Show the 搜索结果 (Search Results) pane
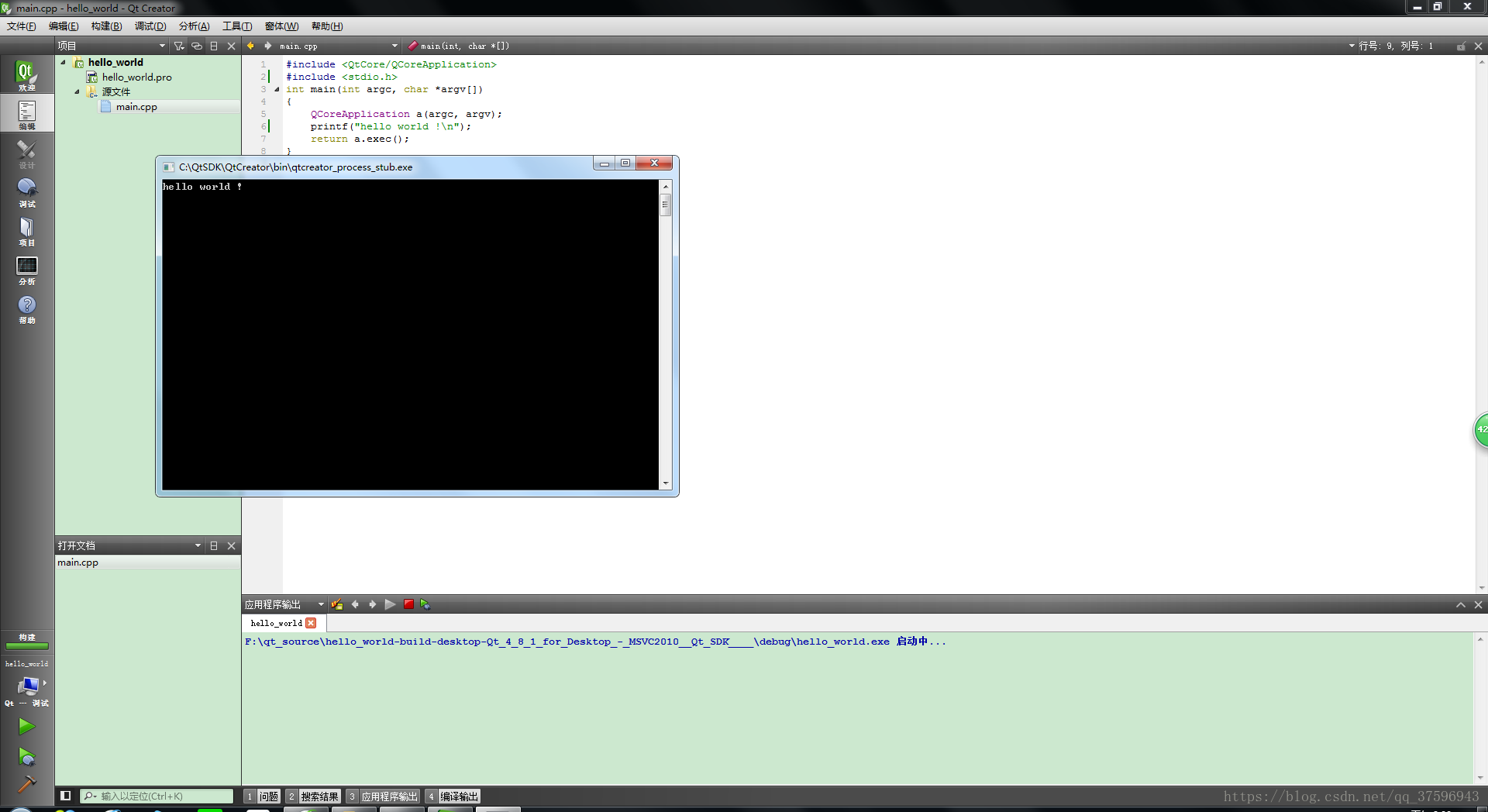This screenshot has height=812, width=1488. (313, 797)
